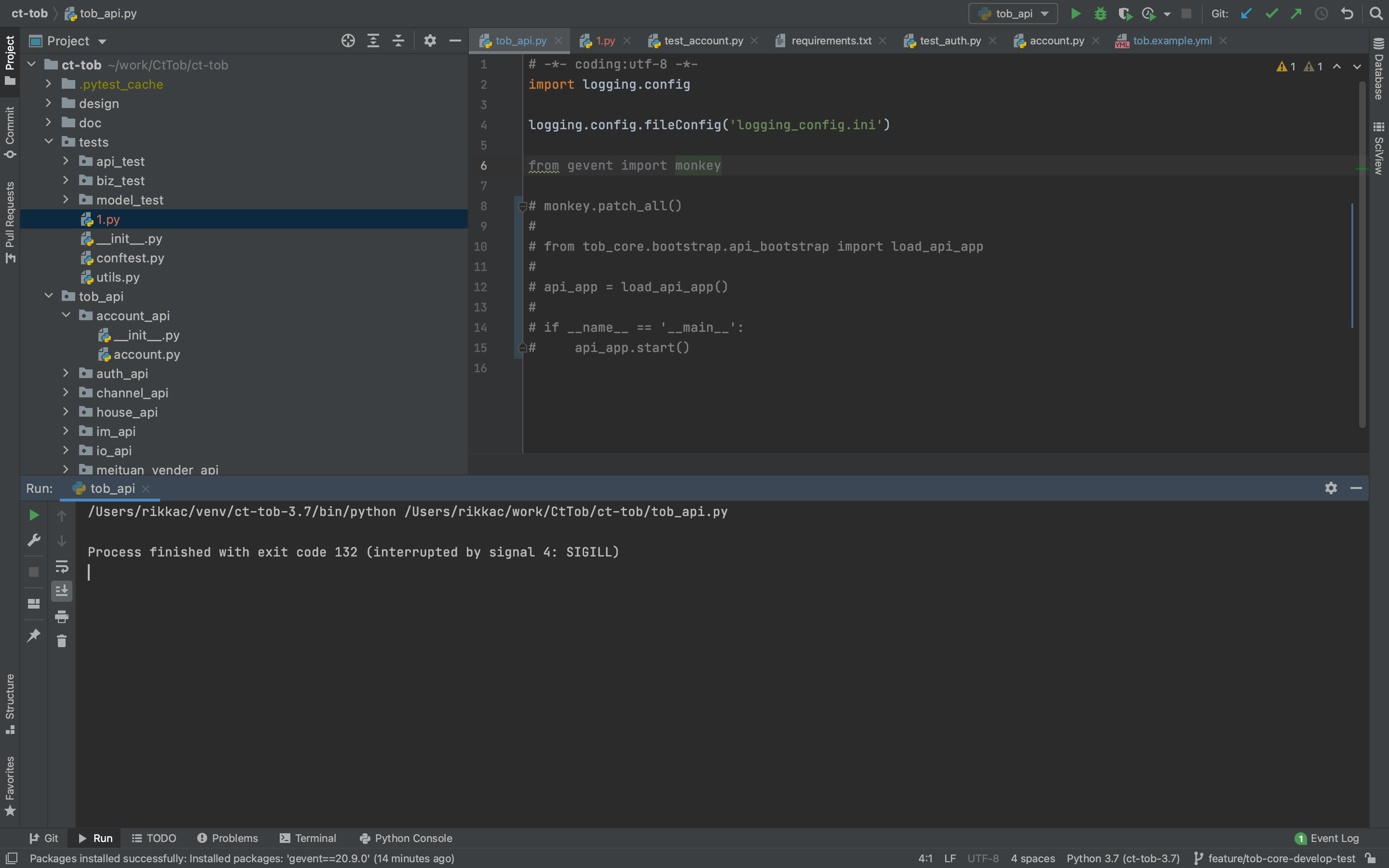Push commits with the green arrow

[1296, 14]
